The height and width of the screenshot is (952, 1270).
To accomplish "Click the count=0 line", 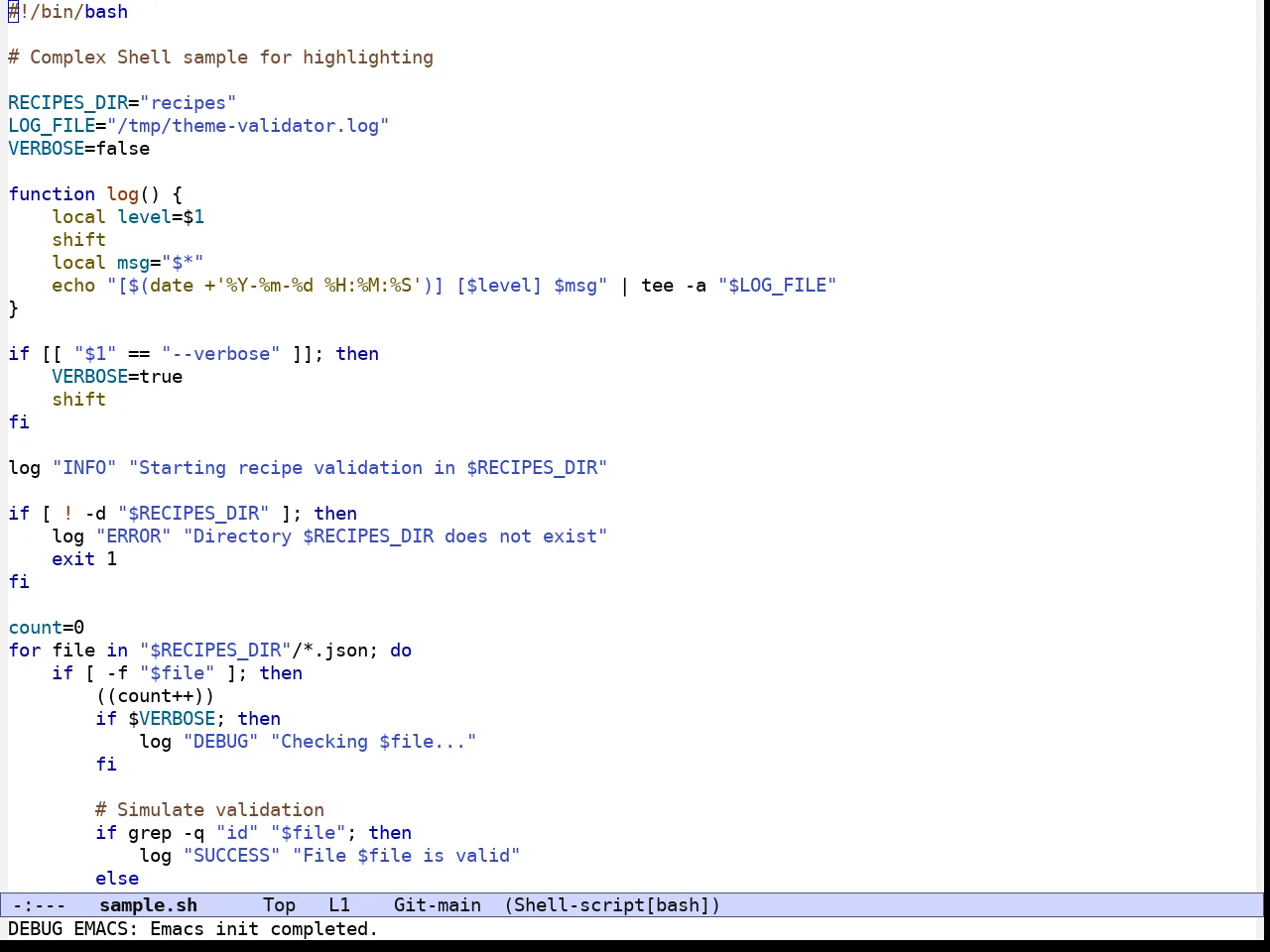I will coord(47,628).
